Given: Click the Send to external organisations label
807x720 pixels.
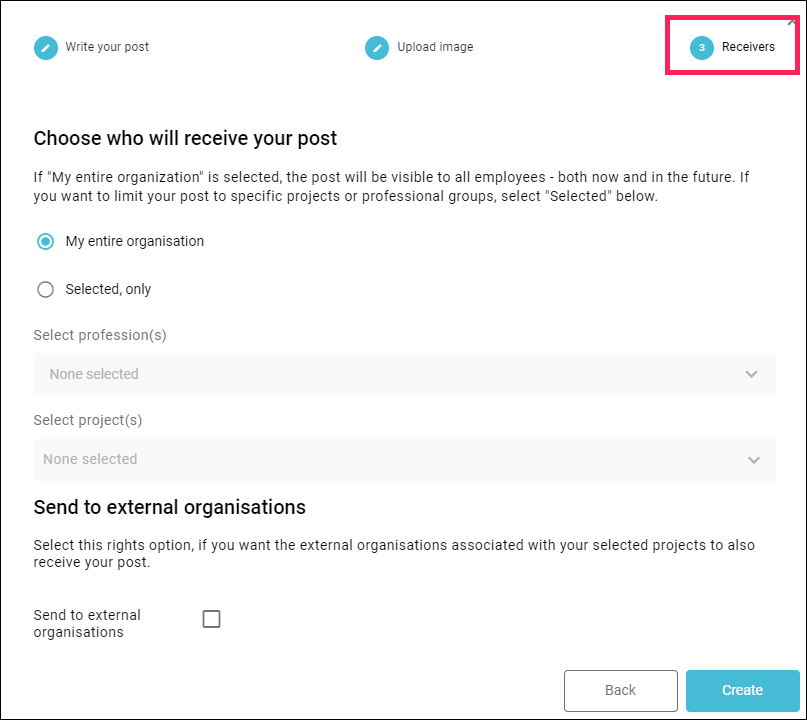Looking at the screenshot, I should (x=87, y=623).
